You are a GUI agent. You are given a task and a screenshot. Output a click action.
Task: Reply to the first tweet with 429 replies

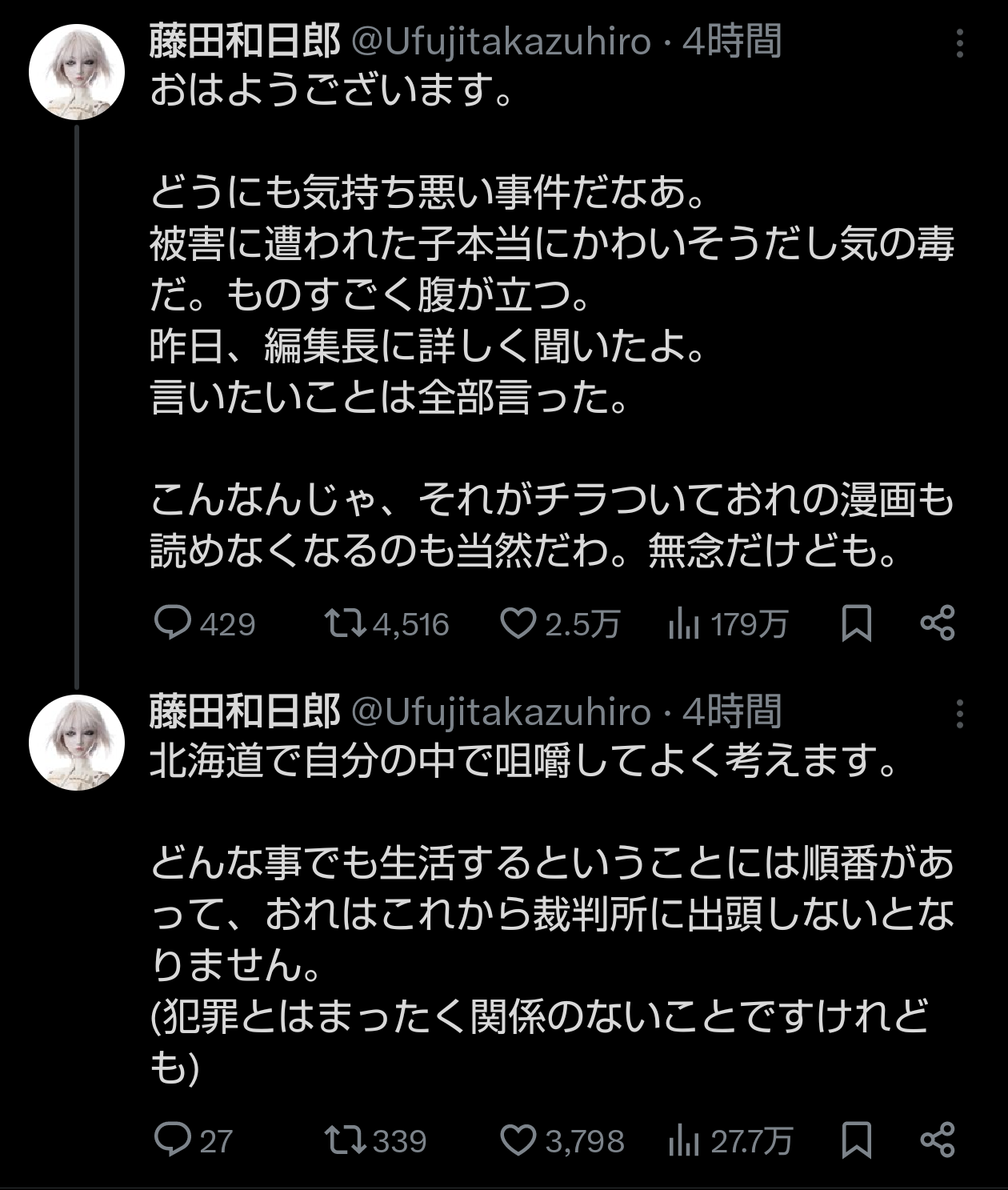tap(172, 623)
